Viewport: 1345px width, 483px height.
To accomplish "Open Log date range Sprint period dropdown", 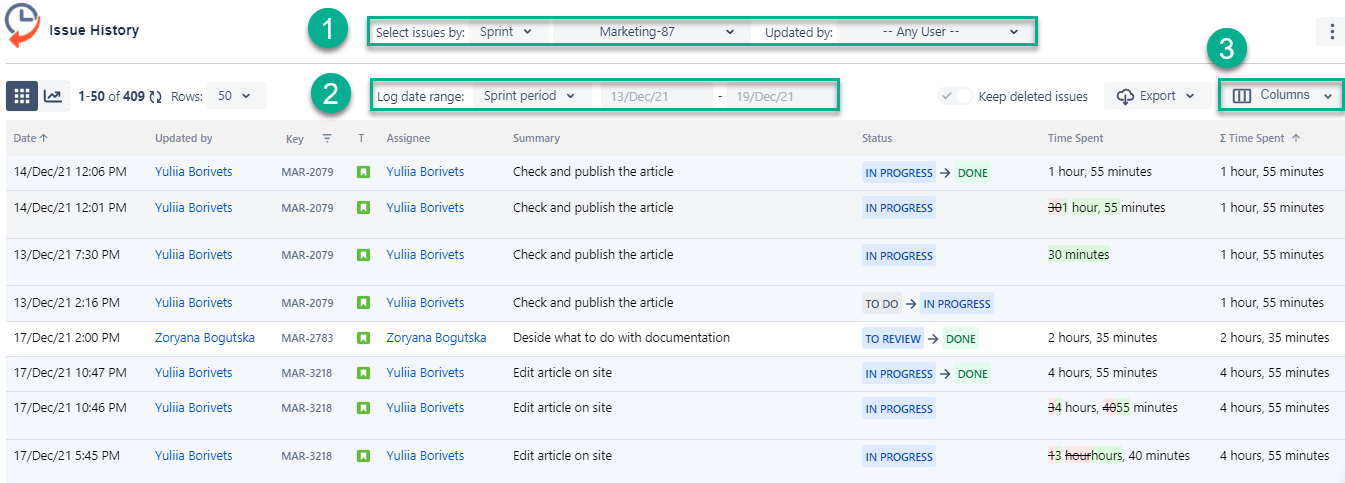I will pyautogui.click(x=530, y=96).
